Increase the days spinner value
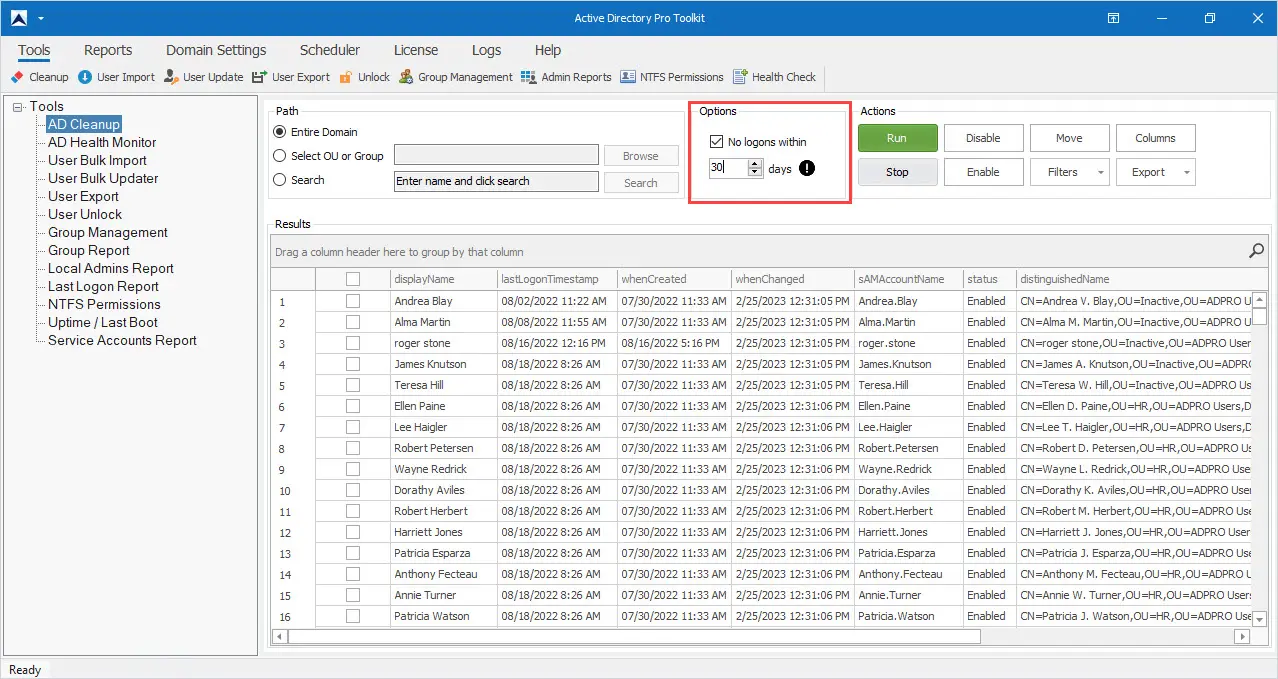The image size is (1278, 679). [x=755, y=164]
